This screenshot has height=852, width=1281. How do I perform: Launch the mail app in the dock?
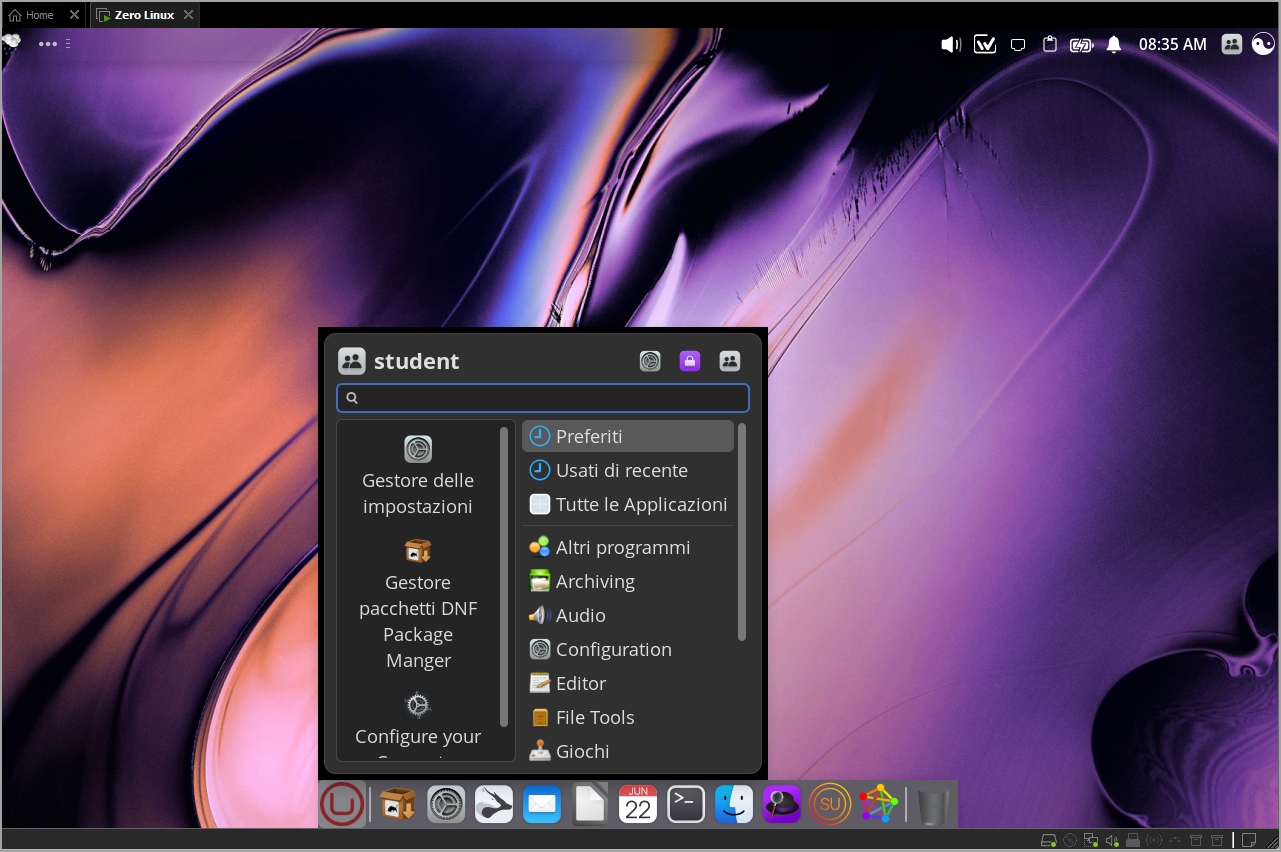[x=542, y=804]
